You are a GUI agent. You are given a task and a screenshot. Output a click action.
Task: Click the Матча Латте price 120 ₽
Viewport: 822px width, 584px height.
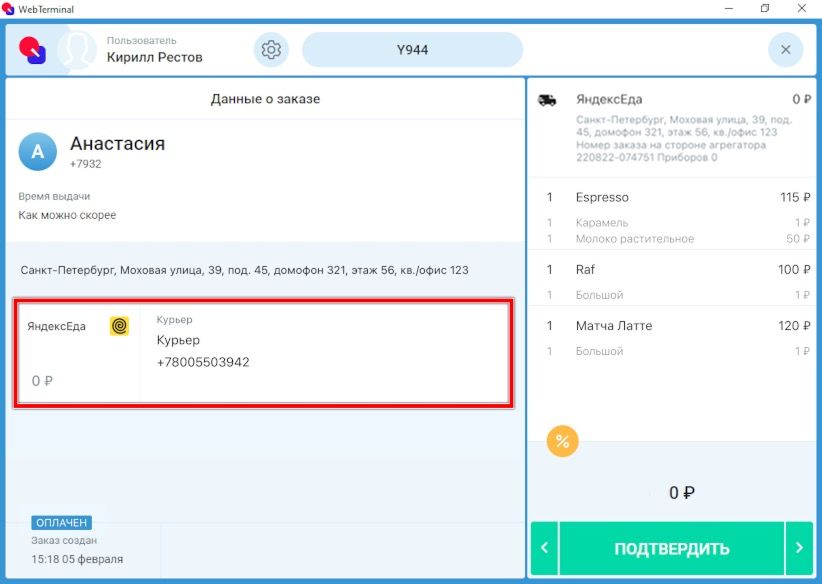click(x=794, y=326)
